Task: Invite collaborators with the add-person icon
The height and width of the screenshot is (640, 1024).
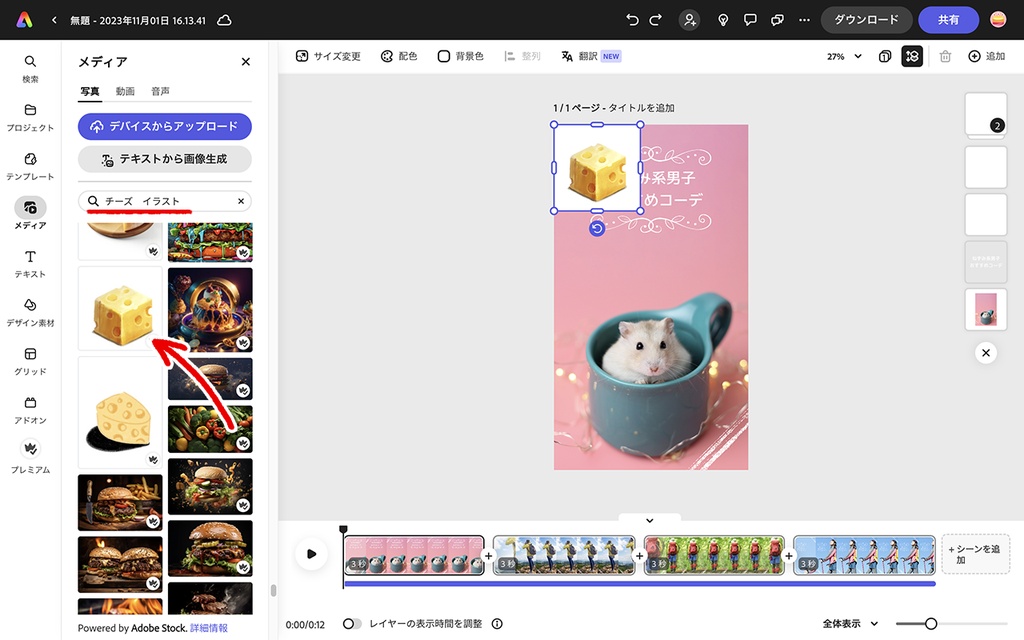Action: pos(690,20)
